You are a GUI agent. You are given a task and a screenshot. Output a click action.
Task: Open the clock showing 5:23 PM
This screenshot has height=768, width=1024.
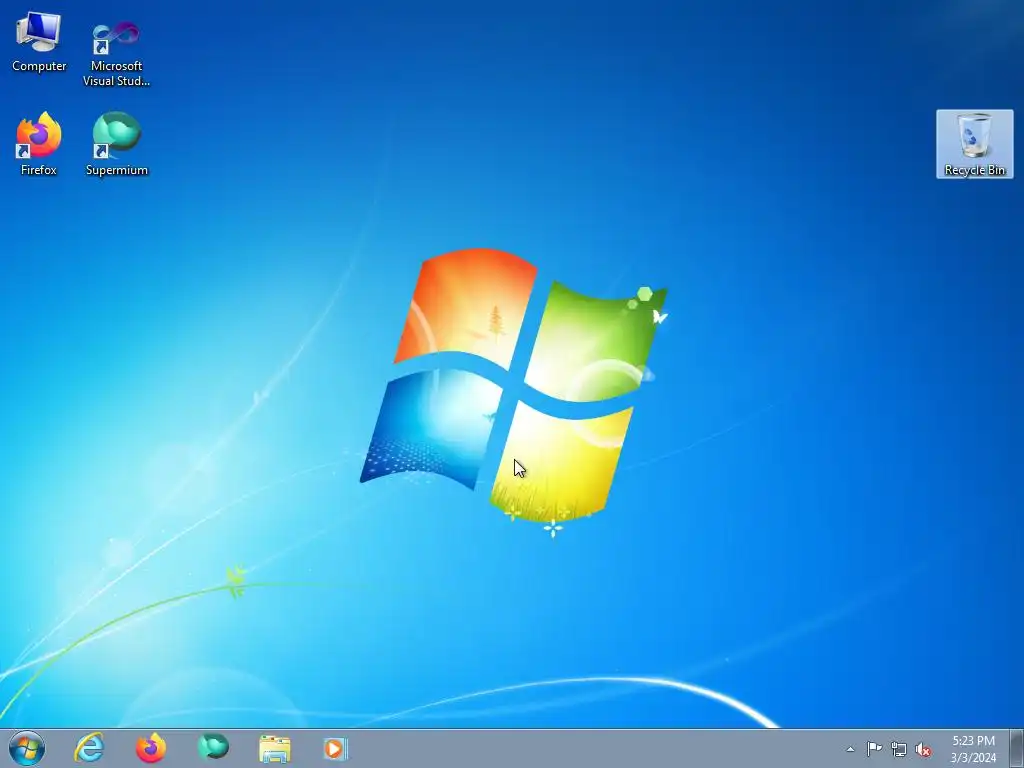(973, 749)
